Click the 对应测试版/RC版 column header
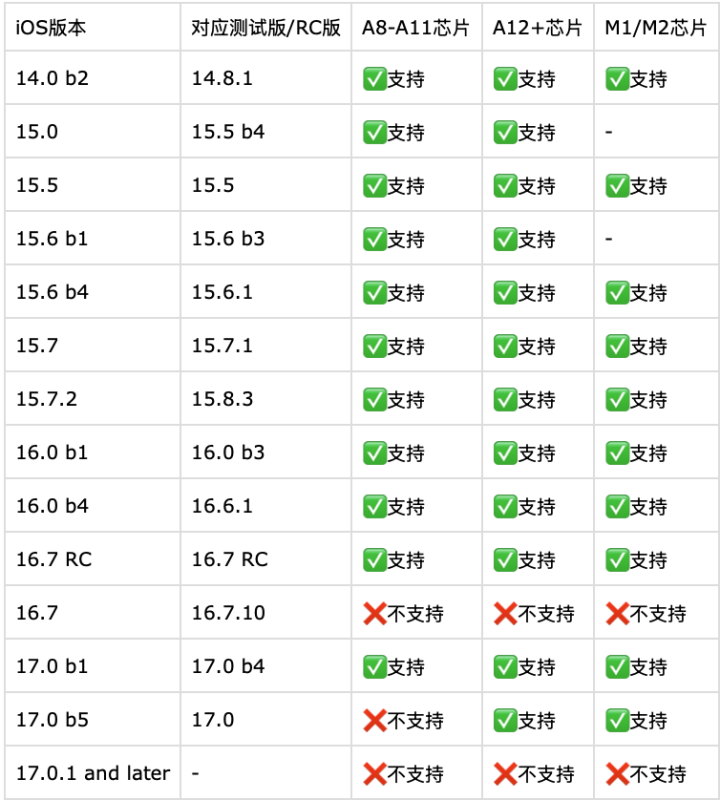The width and height of the screenshot is (720, 800). point(265,27)
